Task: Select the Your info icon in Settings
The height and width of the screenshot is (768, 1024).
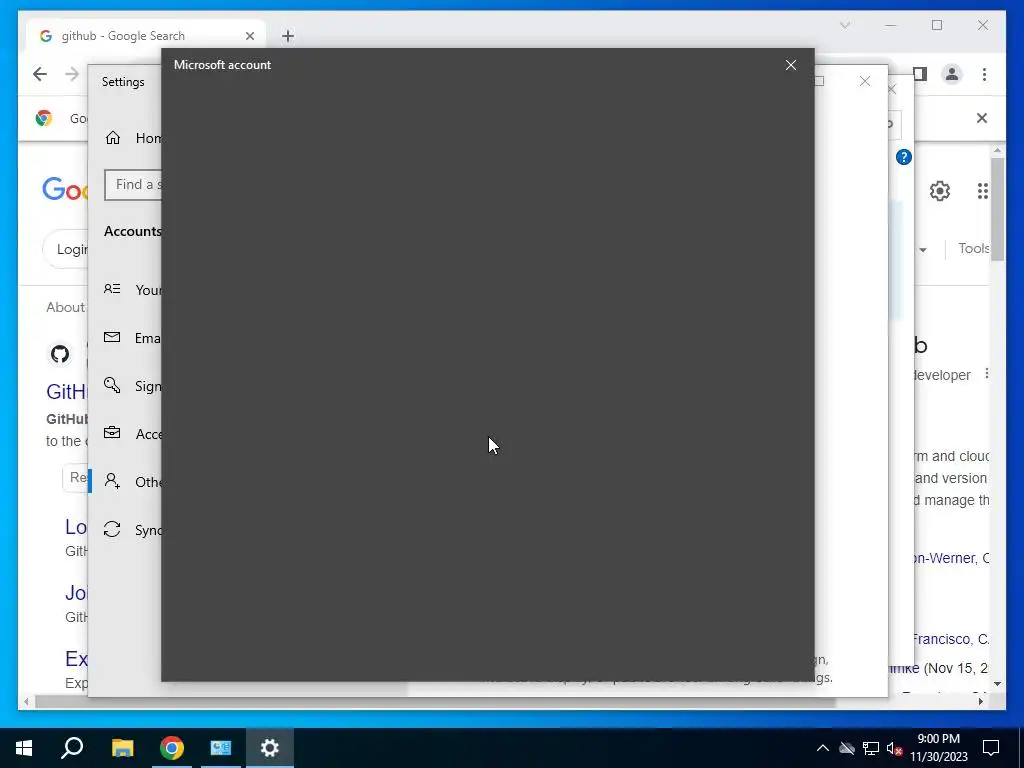Action: tap(112, 289)
